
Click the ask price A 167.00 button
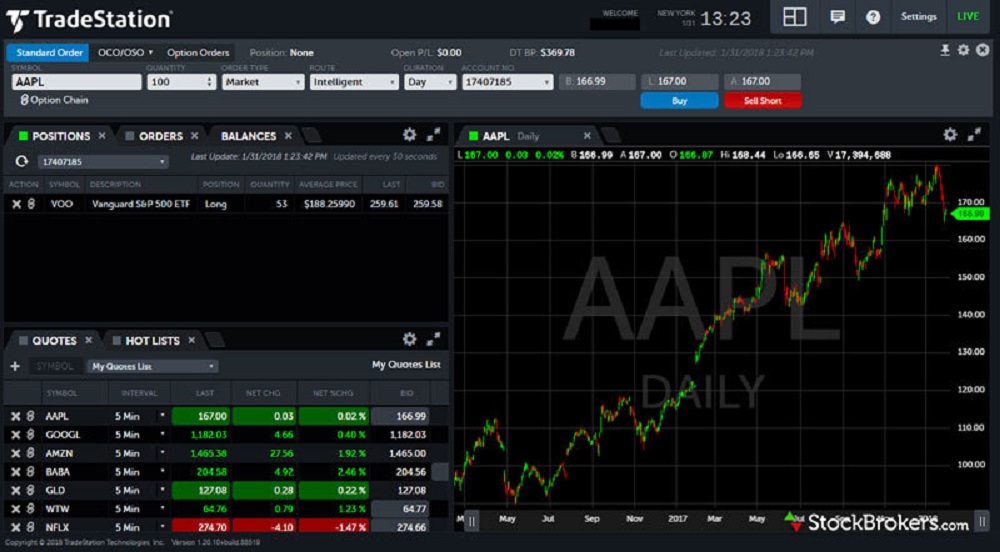pos(762,82)
